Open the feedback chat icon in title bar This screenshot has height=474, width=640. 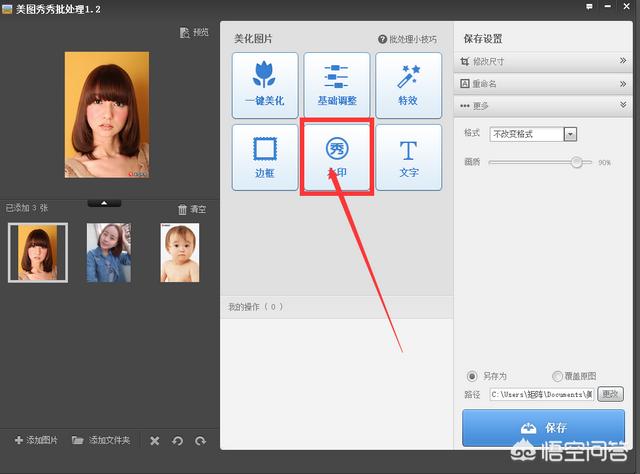(589, 7)
